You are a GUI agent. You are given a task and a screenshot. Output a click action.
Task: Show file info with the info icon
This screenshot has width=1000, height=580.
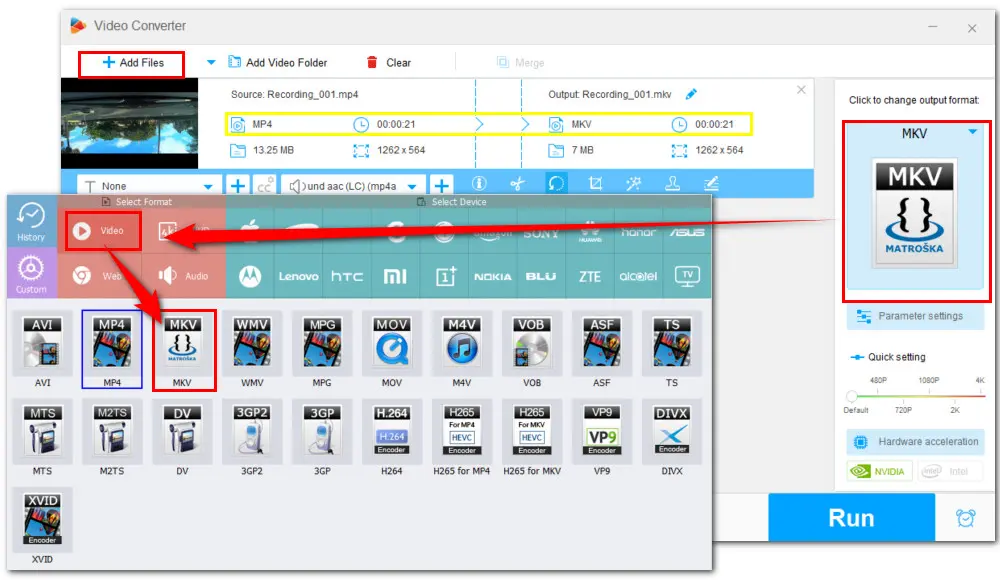click(479, 184)
